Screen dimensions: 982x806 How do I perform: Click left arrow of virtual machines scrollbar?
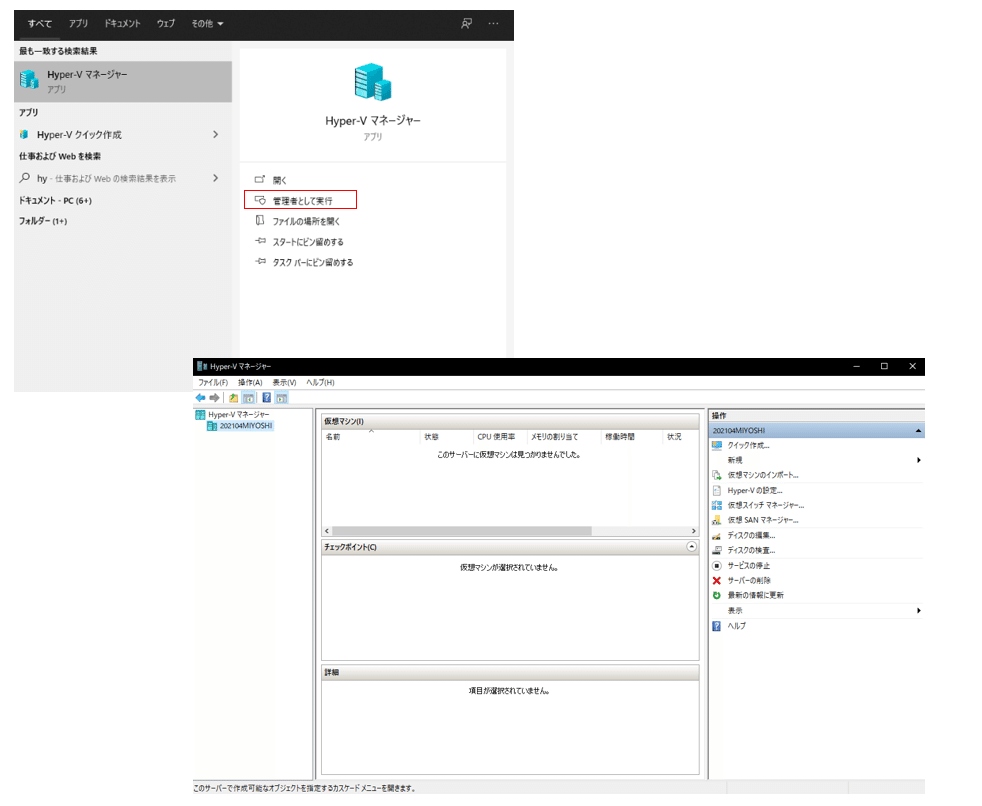point(327,531)
